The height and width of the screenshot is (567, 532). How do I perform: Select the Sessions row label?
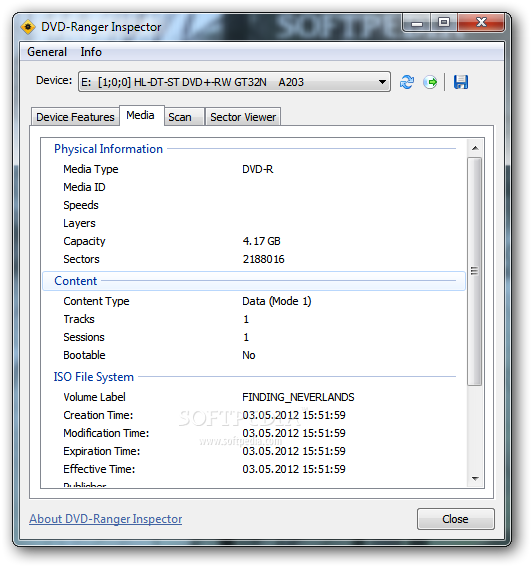coord(84,337)
